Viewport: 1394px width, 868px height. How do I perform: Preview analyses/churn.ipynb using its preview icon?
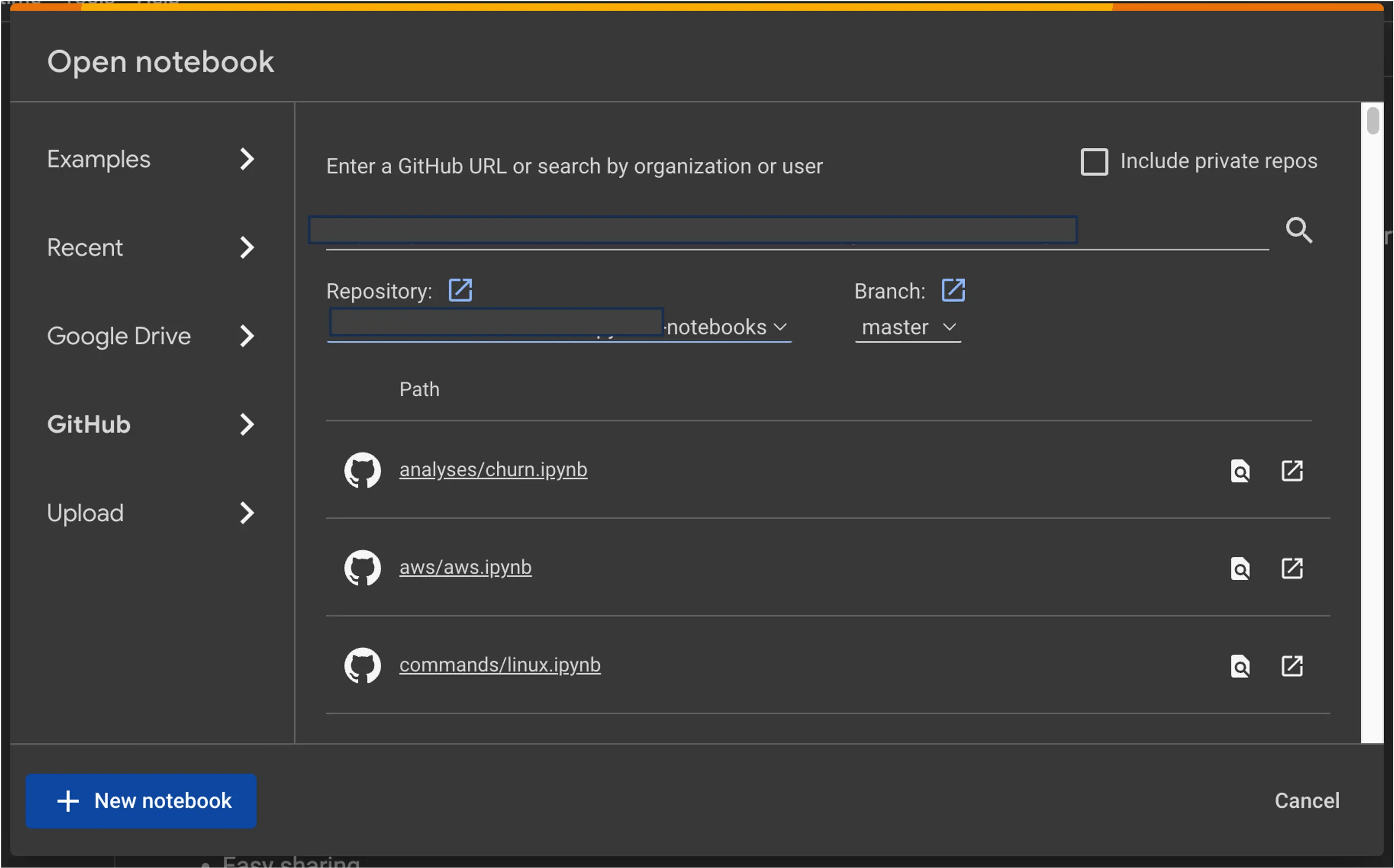pos(1241,471)
